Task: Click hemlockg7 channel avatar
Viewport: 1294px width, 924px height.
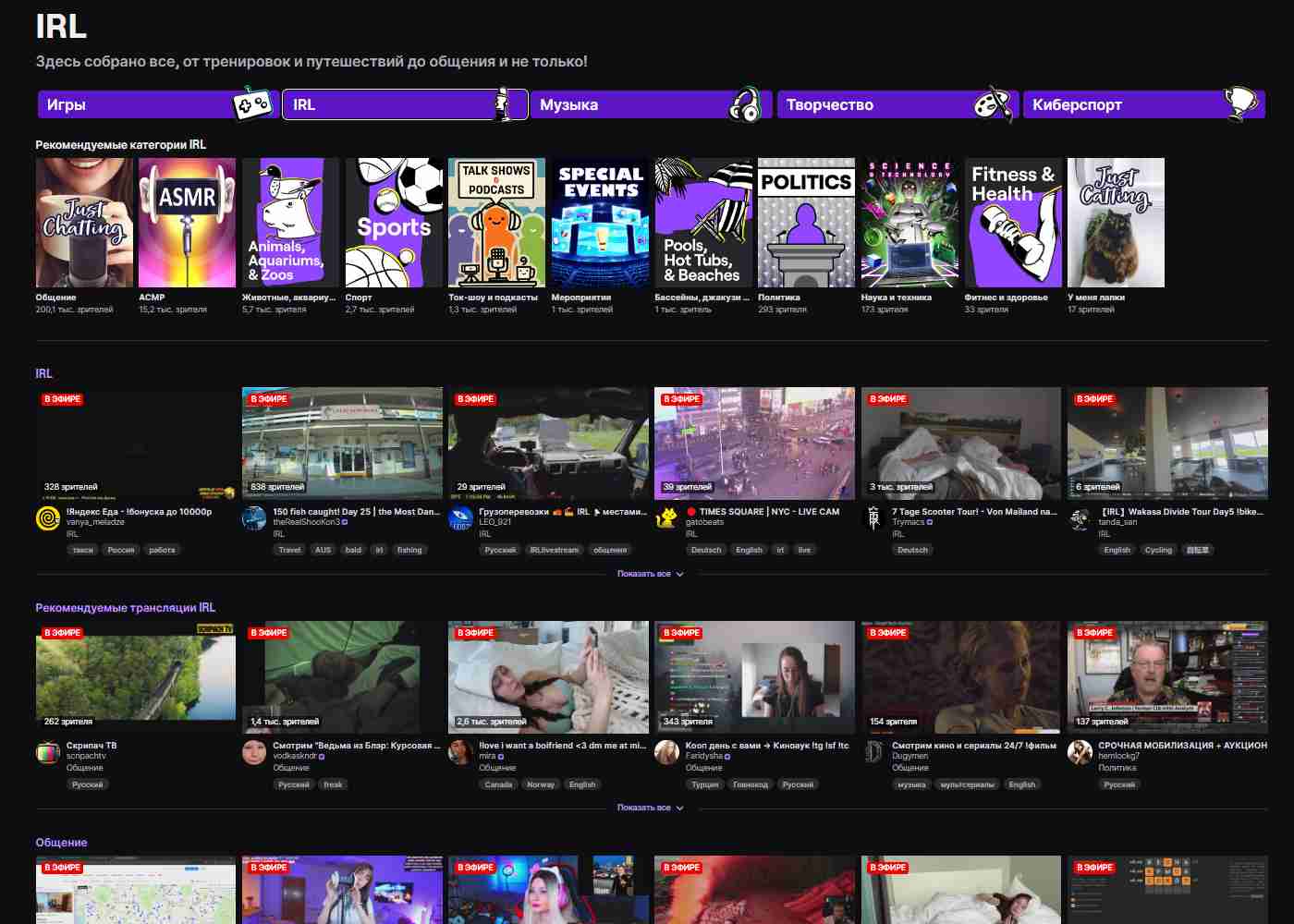Action: [1080, 752]
